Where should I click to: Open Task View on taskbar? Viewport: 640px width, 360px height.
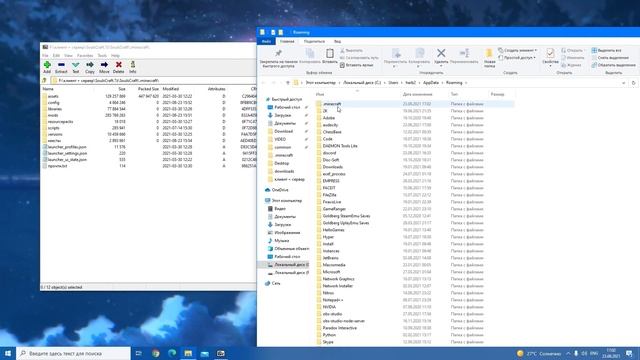pyautogui.click(x=139, y=353)
